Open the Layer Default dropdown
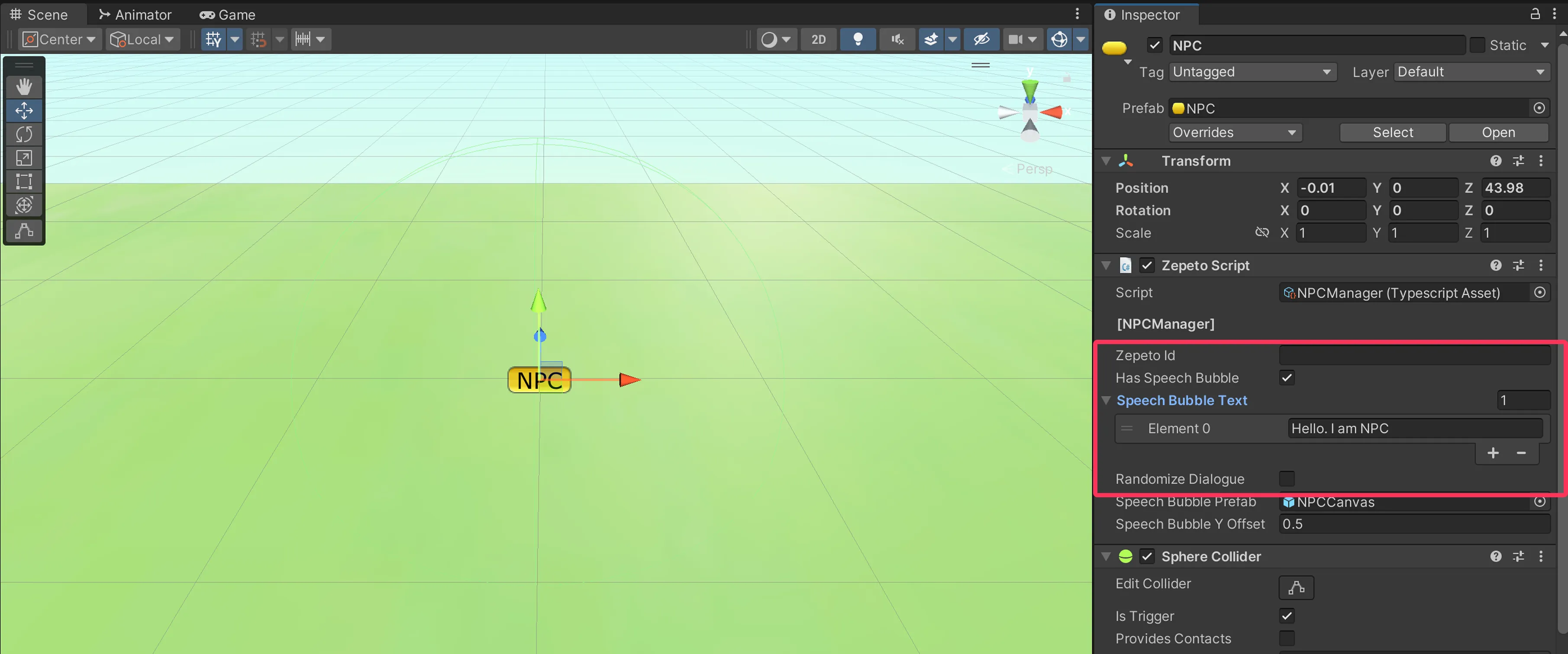This screenshot has height=654, width=1568. tap(1471, 72)
